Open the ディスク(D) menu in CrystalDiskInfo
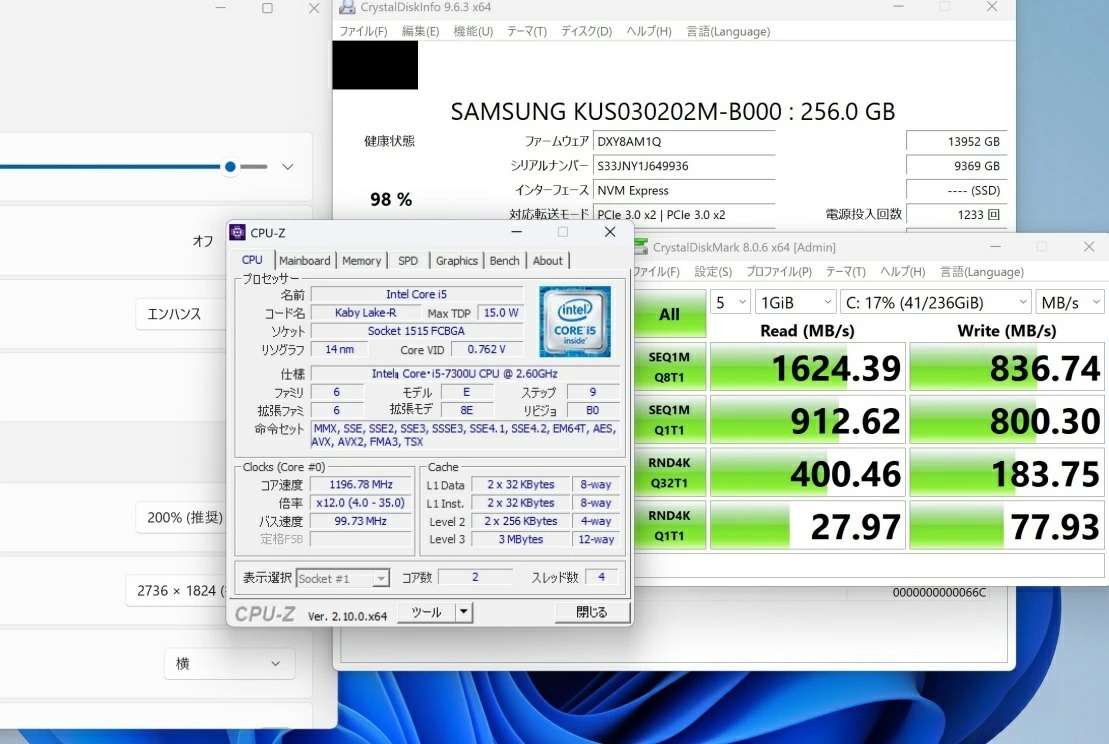Image resolution: width=1109 pixels, height=744 pixels. [586, 31]
